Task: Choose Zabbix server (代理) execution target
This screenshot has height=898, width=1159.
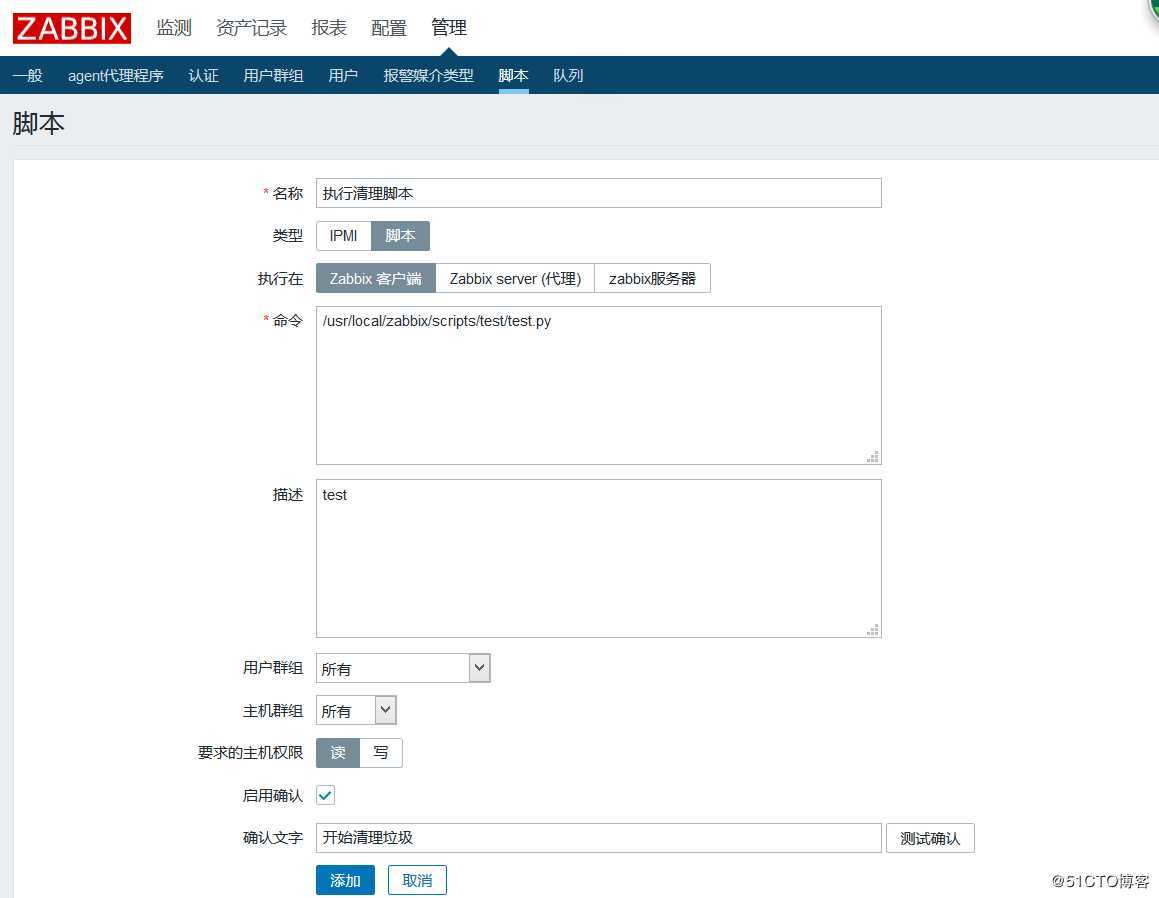Action: pyautogui.click(x=515, y=279)
